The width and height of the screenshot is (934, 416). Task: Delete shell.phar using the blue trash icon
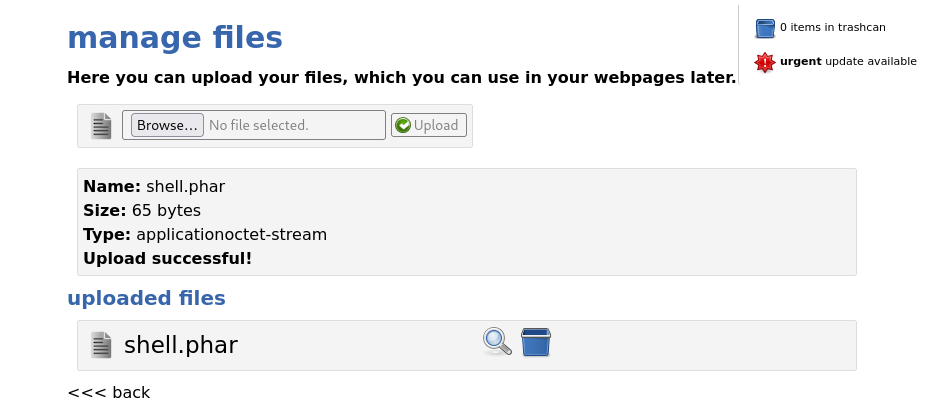[536, 342]
